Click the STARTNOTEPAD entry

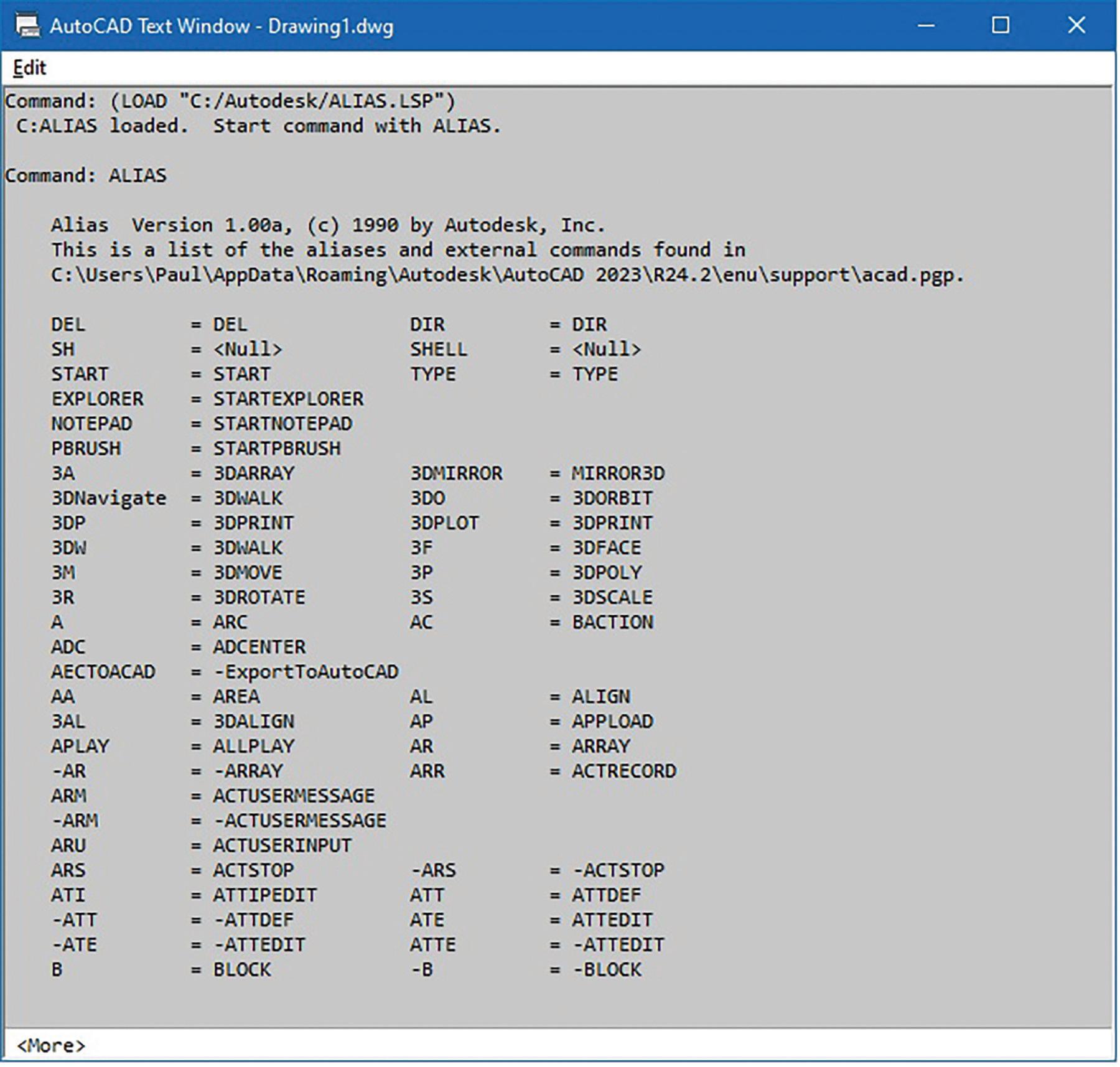283,424
